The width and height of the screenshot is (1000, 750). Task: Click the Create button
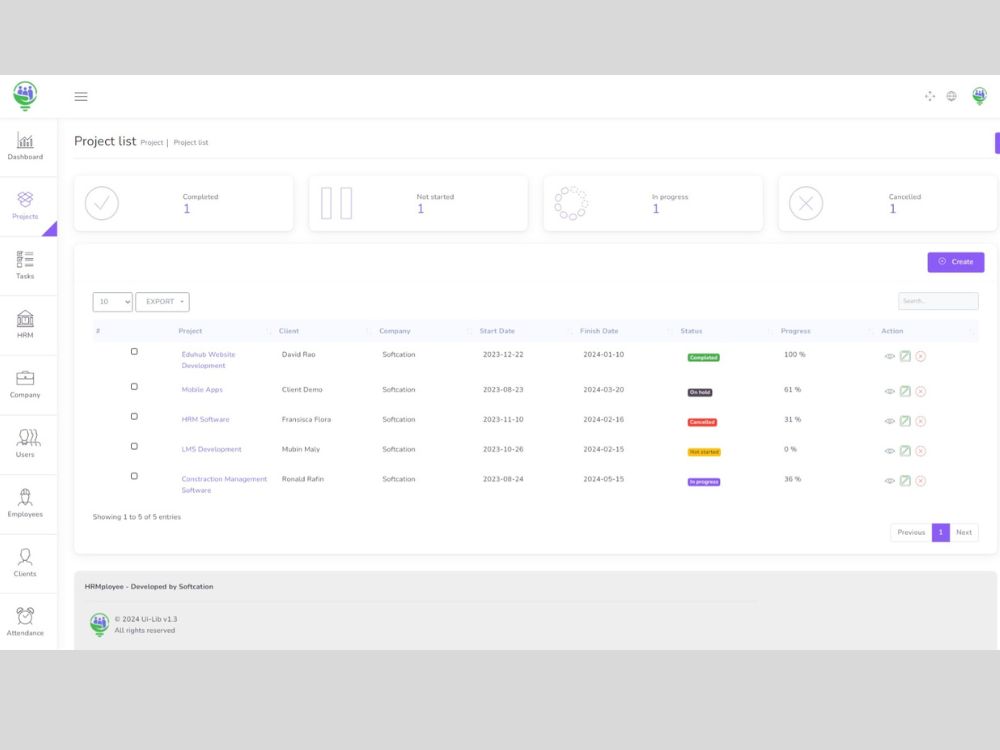pos(955,261)
